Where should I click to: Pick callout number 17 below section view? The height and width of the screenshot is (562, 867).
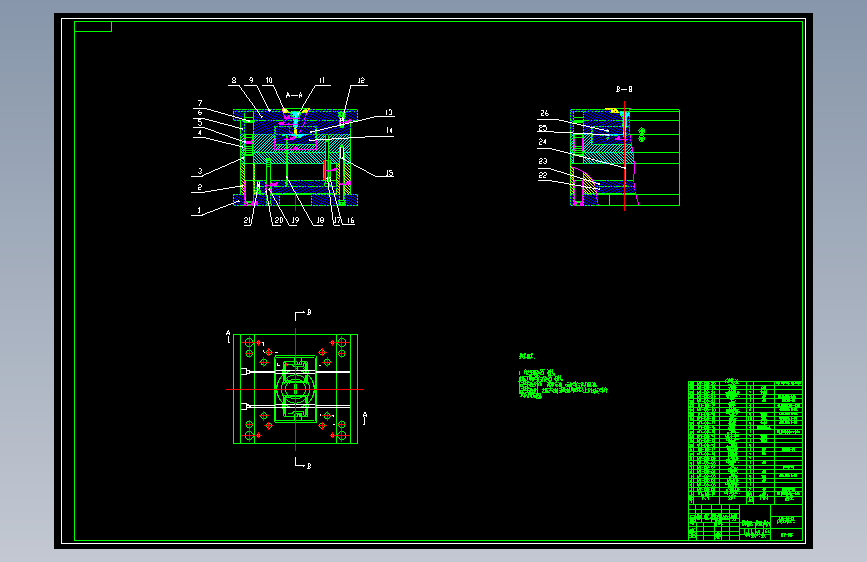coord(337,220)
